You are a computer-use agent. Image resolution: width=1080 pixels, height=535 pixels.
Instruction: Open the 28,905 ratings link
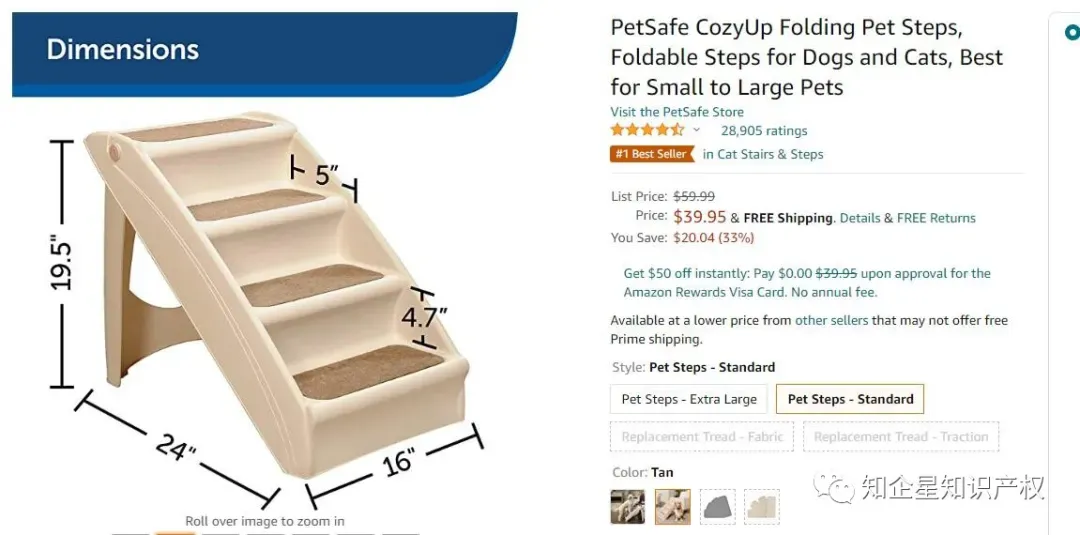coord(764,131)
